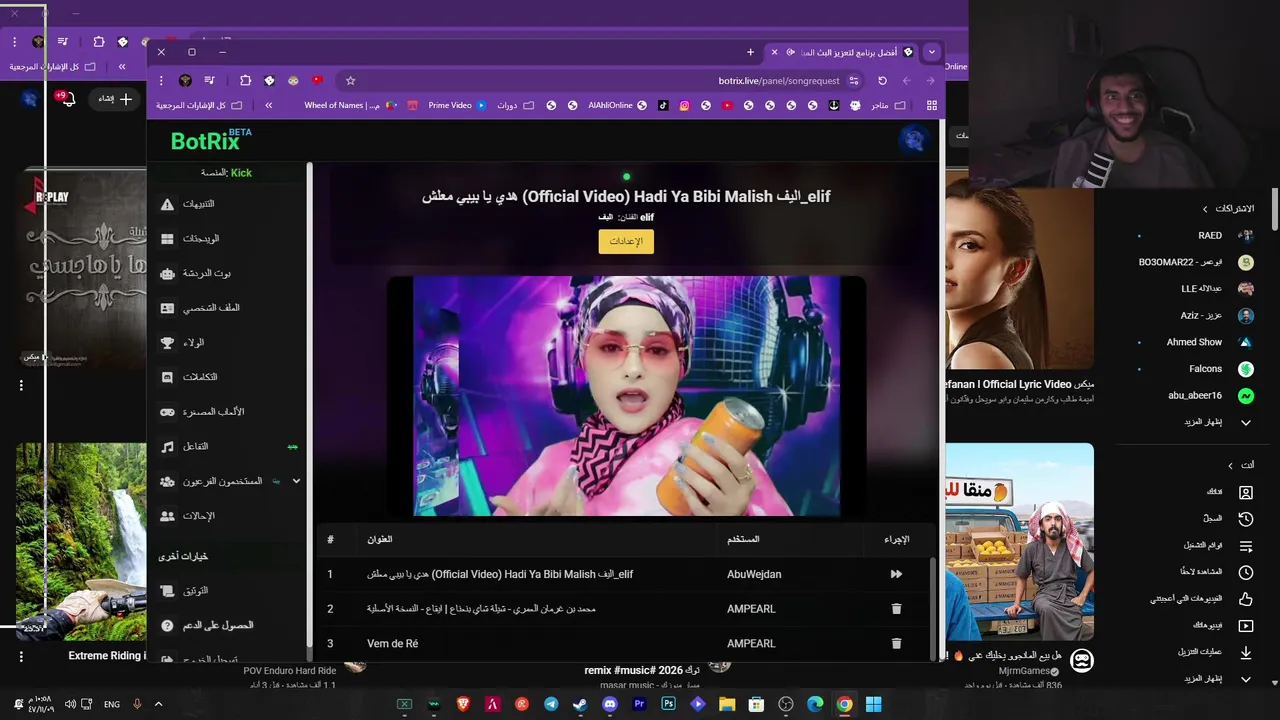Open متاجر bookmarks folder

point(887,105)
